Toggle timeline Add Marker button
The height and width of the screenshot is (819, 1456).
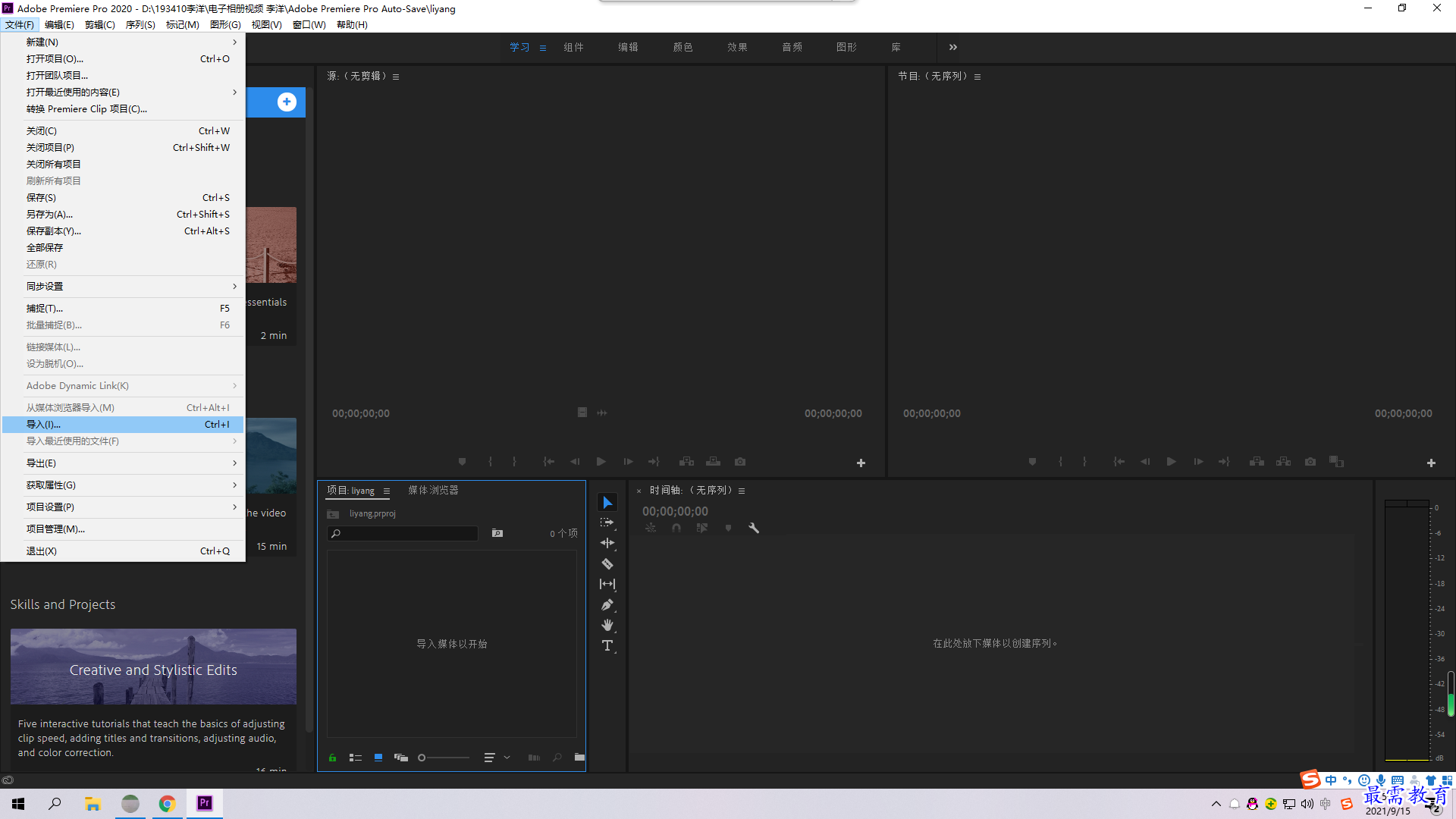click(728, 528)
